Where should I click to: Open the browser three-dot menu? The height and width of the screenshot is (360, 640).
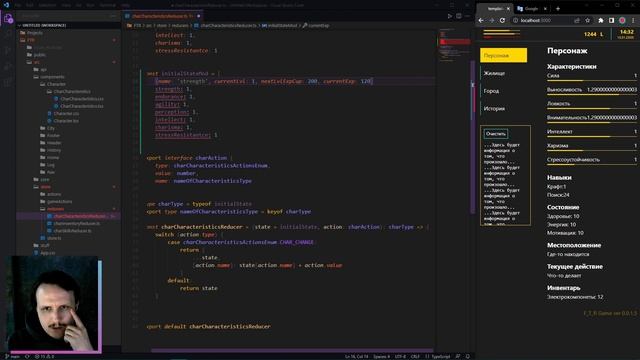[633, 20]
